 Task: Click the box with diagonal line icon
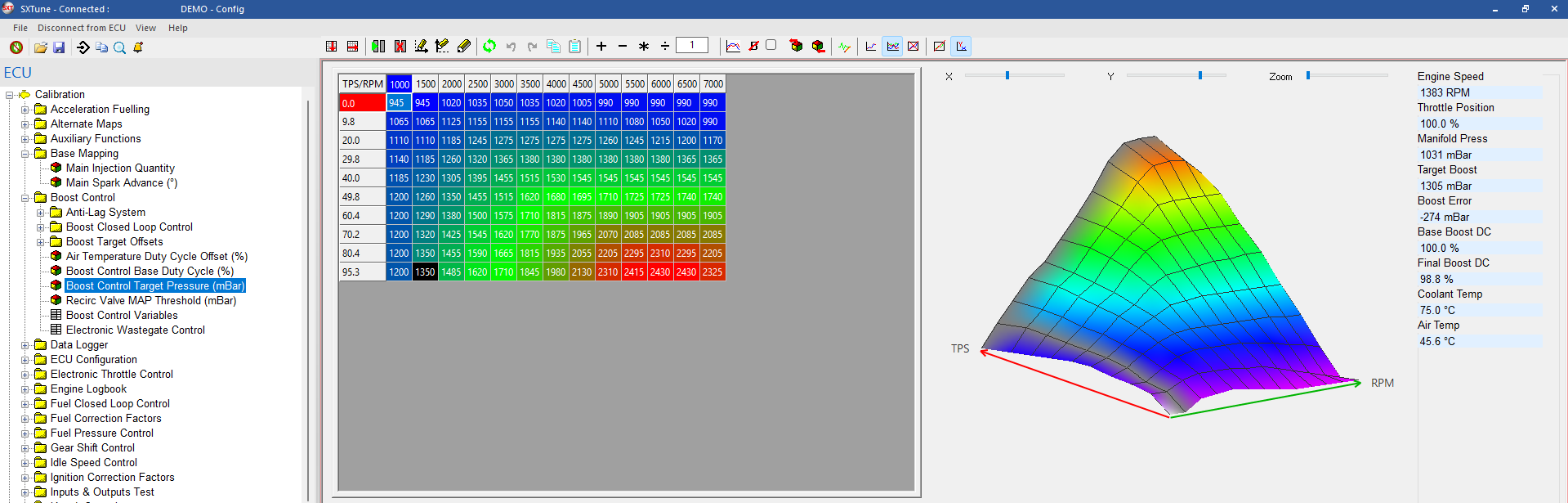[940, 47]
